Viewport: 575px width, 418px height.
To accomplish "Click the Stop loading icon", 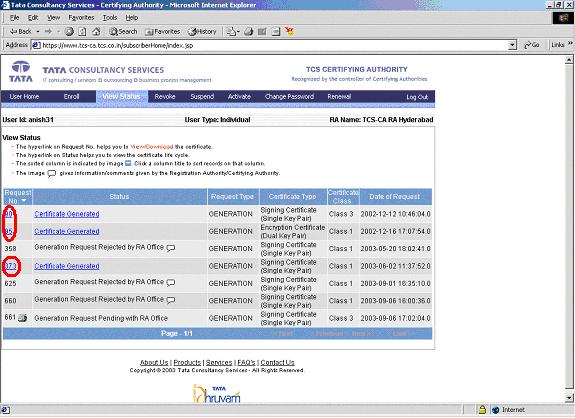I will point(69,32).
